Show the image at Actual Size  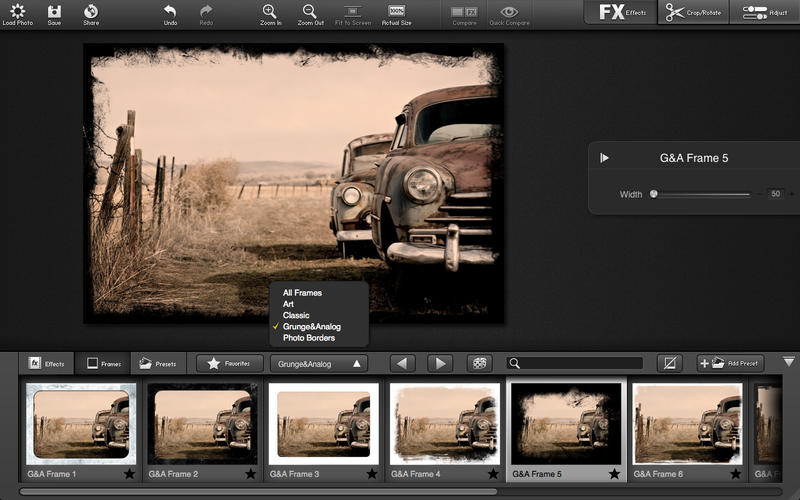coord(396,11)
